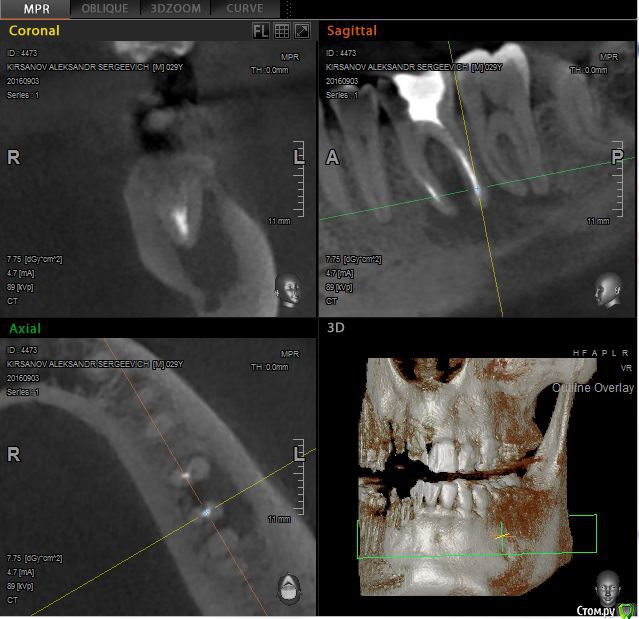Click the yellow marker in the 3D view

coord(505,536)
